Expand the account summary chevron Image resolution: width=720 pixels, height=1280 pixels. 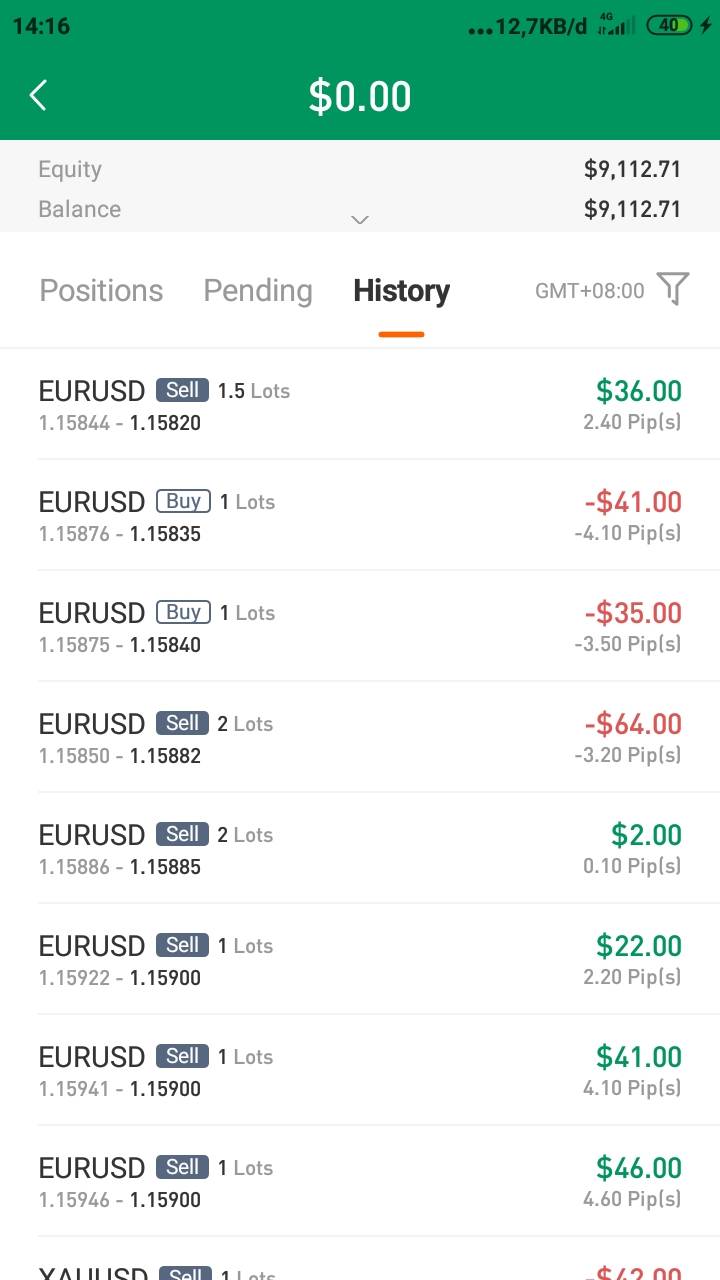(360, 220)
